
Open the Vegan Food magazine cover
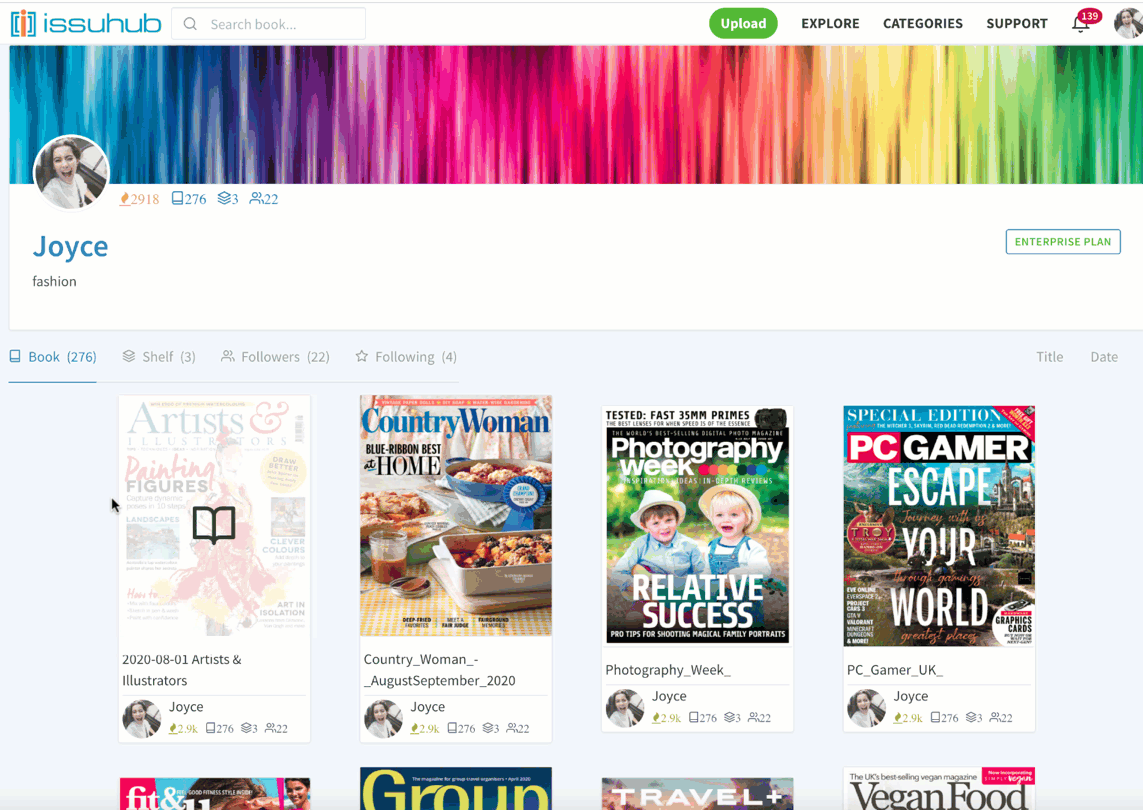click(x=939, y=788)
